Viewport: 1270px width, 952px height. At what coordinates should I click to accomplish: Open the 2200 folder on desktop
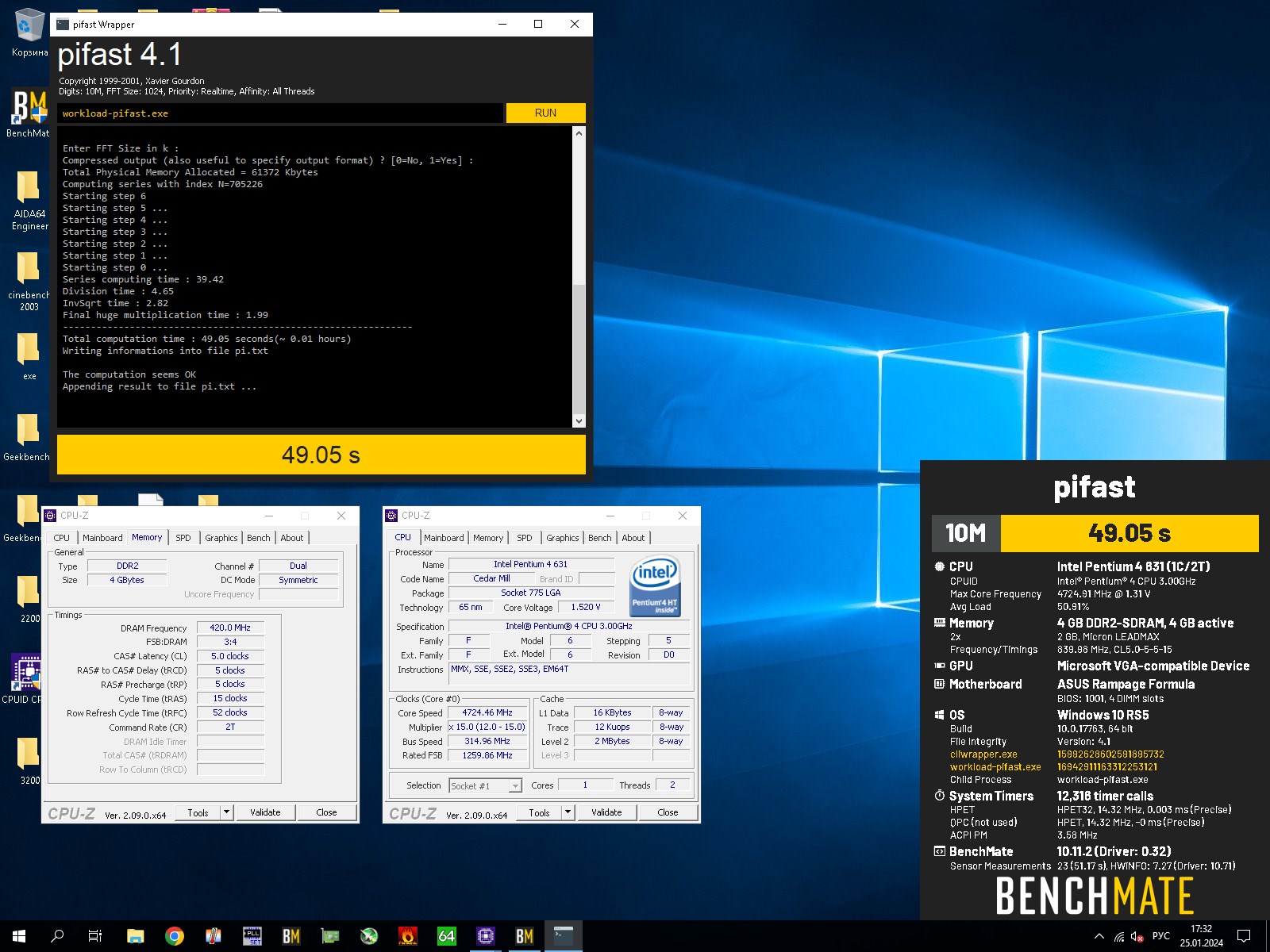[29, 600]
